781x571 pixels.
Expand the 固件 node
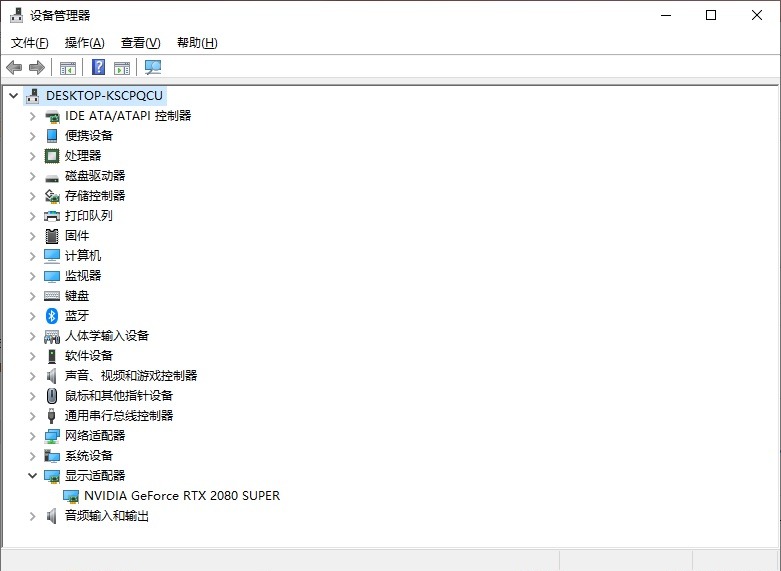(x=33, y=236)
